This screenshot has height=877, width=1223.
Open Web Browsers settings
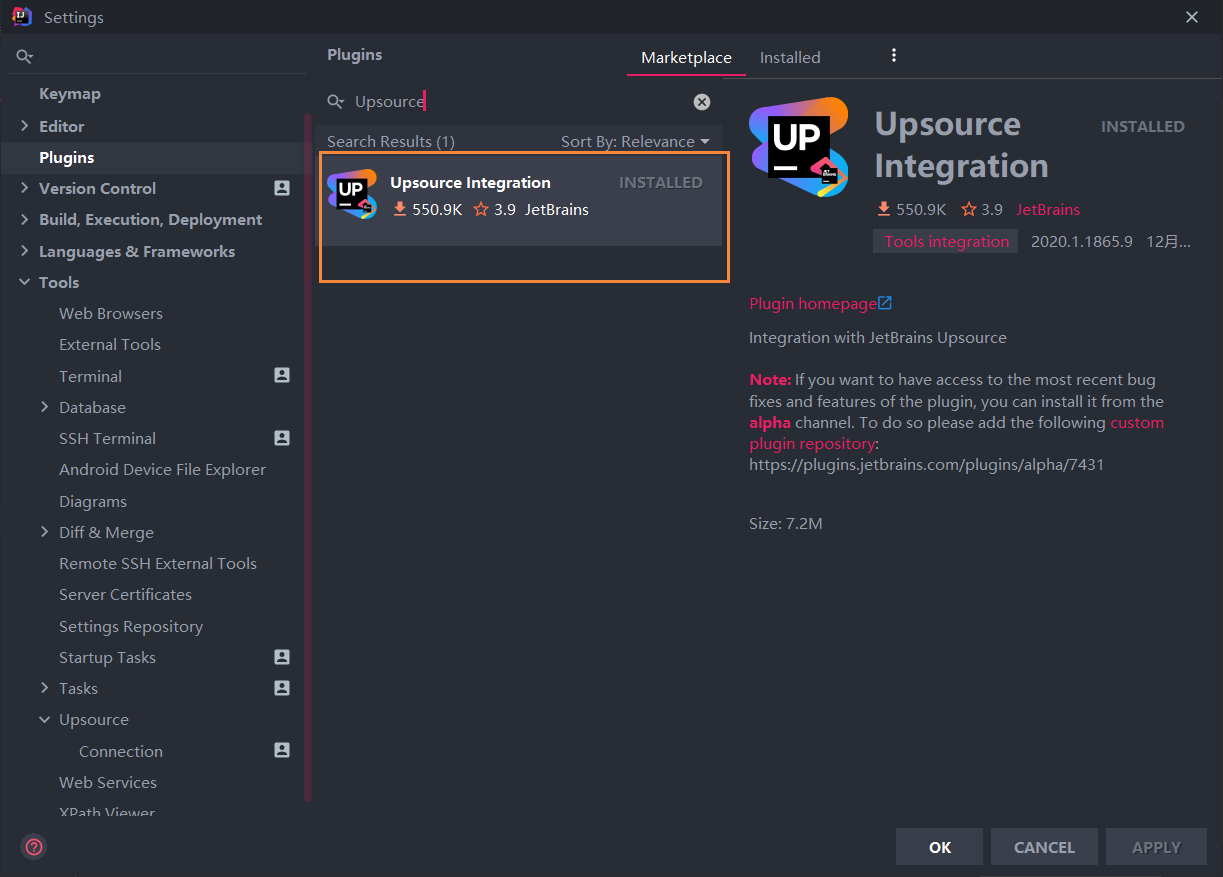[111, 313]
